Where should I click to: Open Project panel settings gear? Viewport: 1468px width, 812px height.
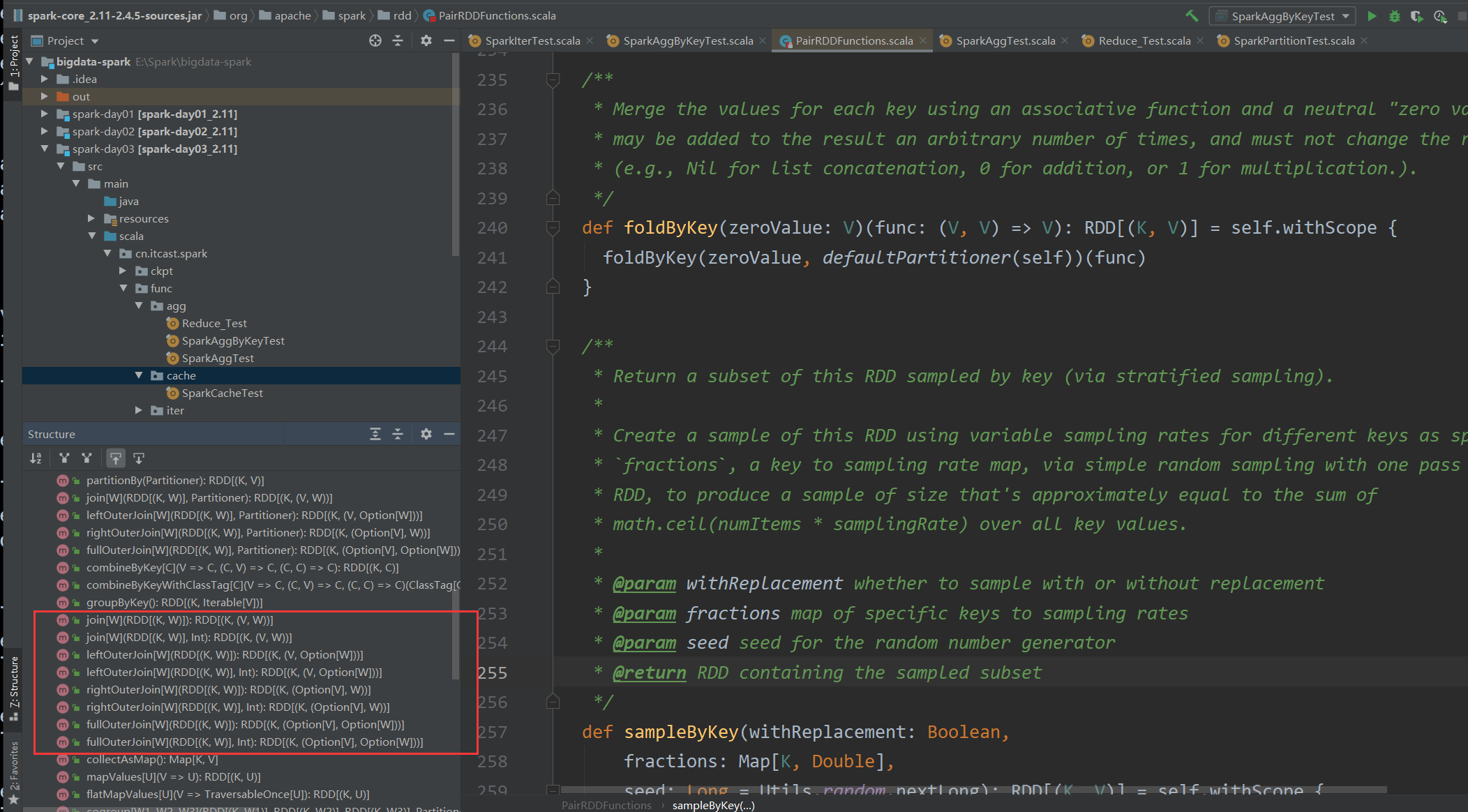click(x=426, y=40)
